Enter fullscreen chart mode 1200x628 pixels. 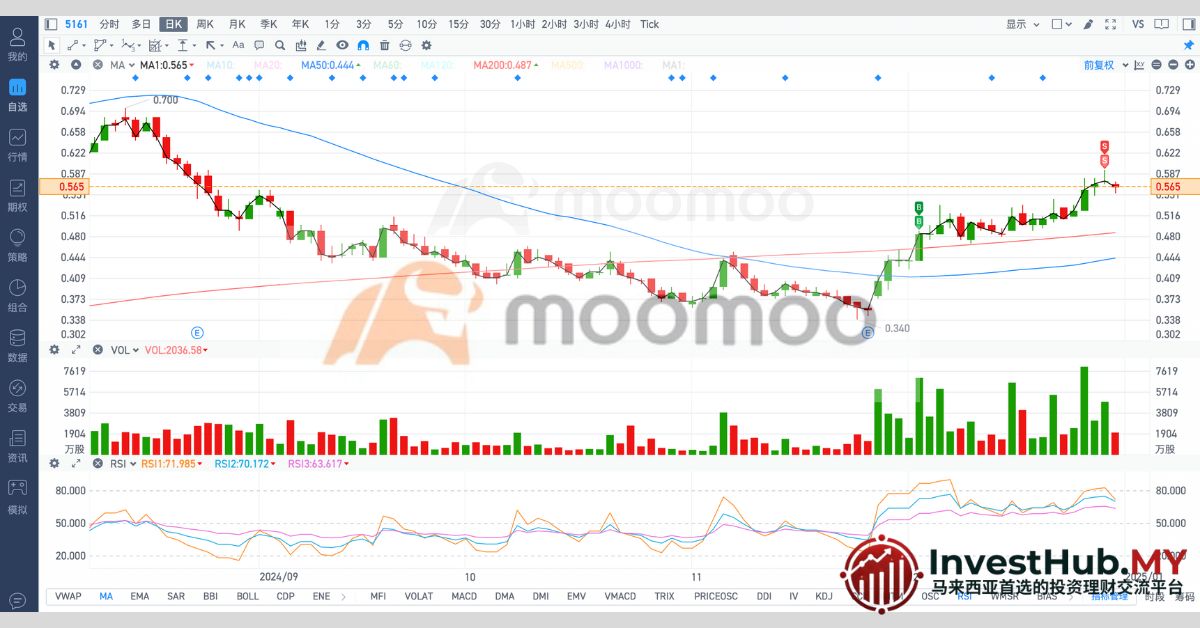(x=1110, y=23)
